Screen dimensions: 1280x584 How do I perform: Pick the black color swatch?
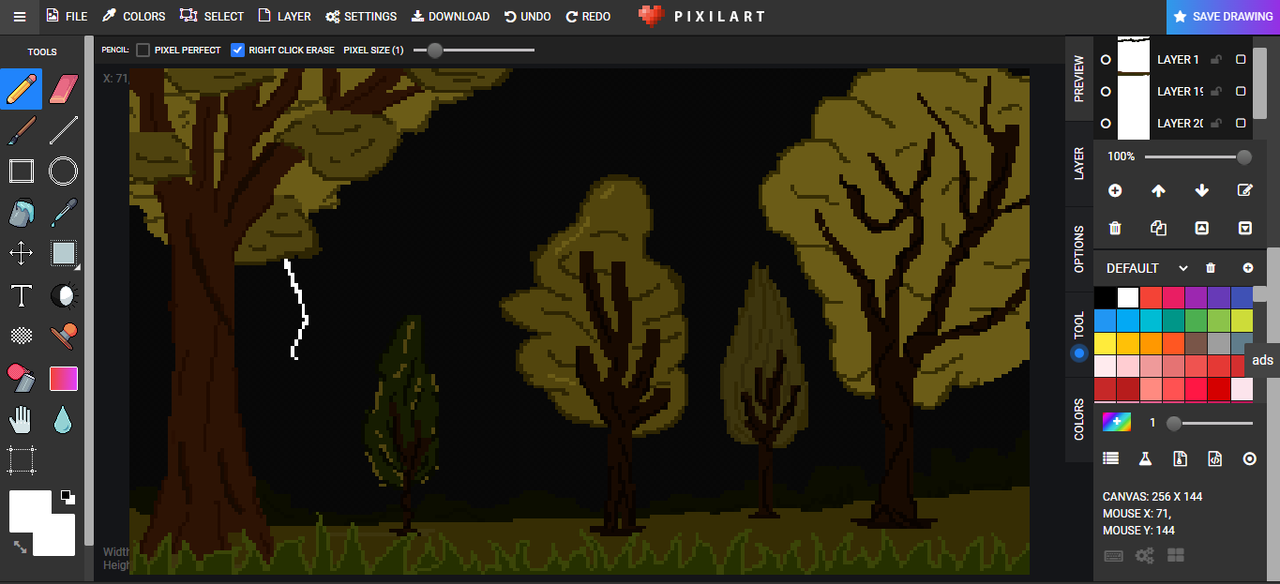(x=1105, y=297)
